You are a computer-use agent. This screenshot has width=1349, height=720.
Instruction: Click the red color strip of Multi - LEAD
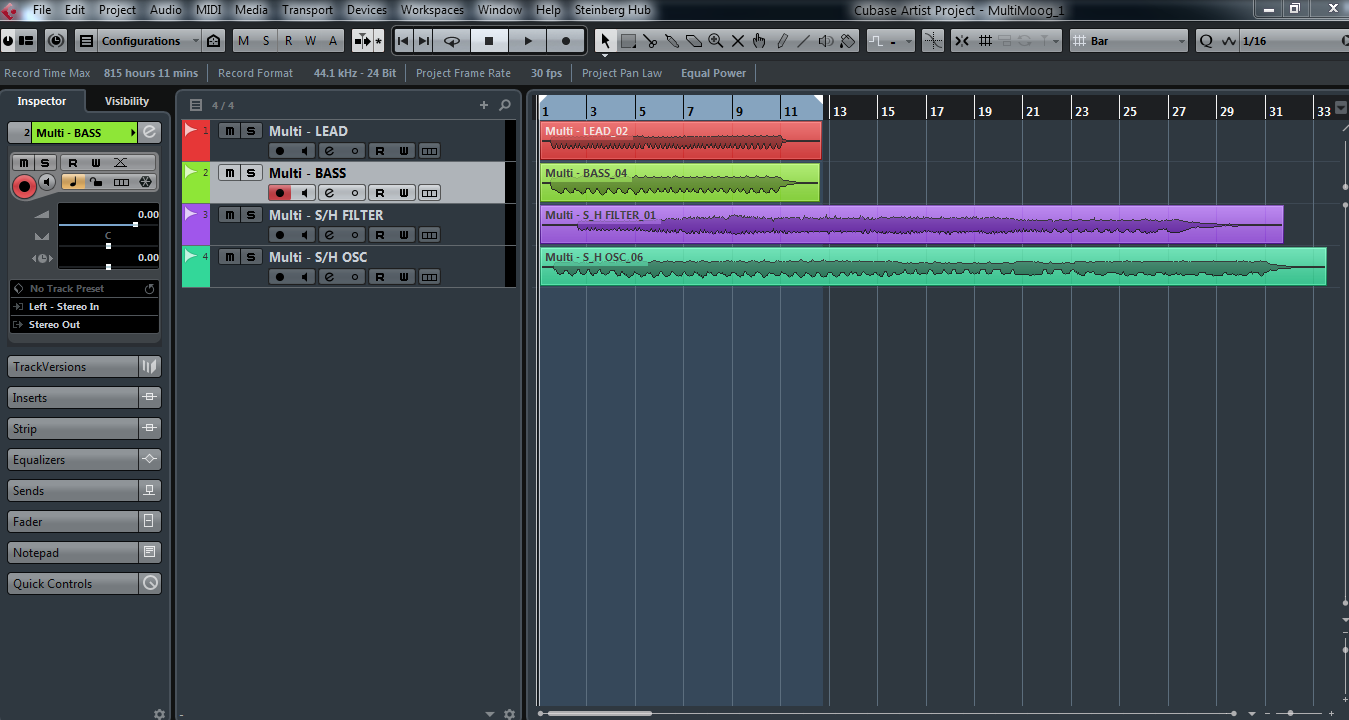(x=196, y=141)
